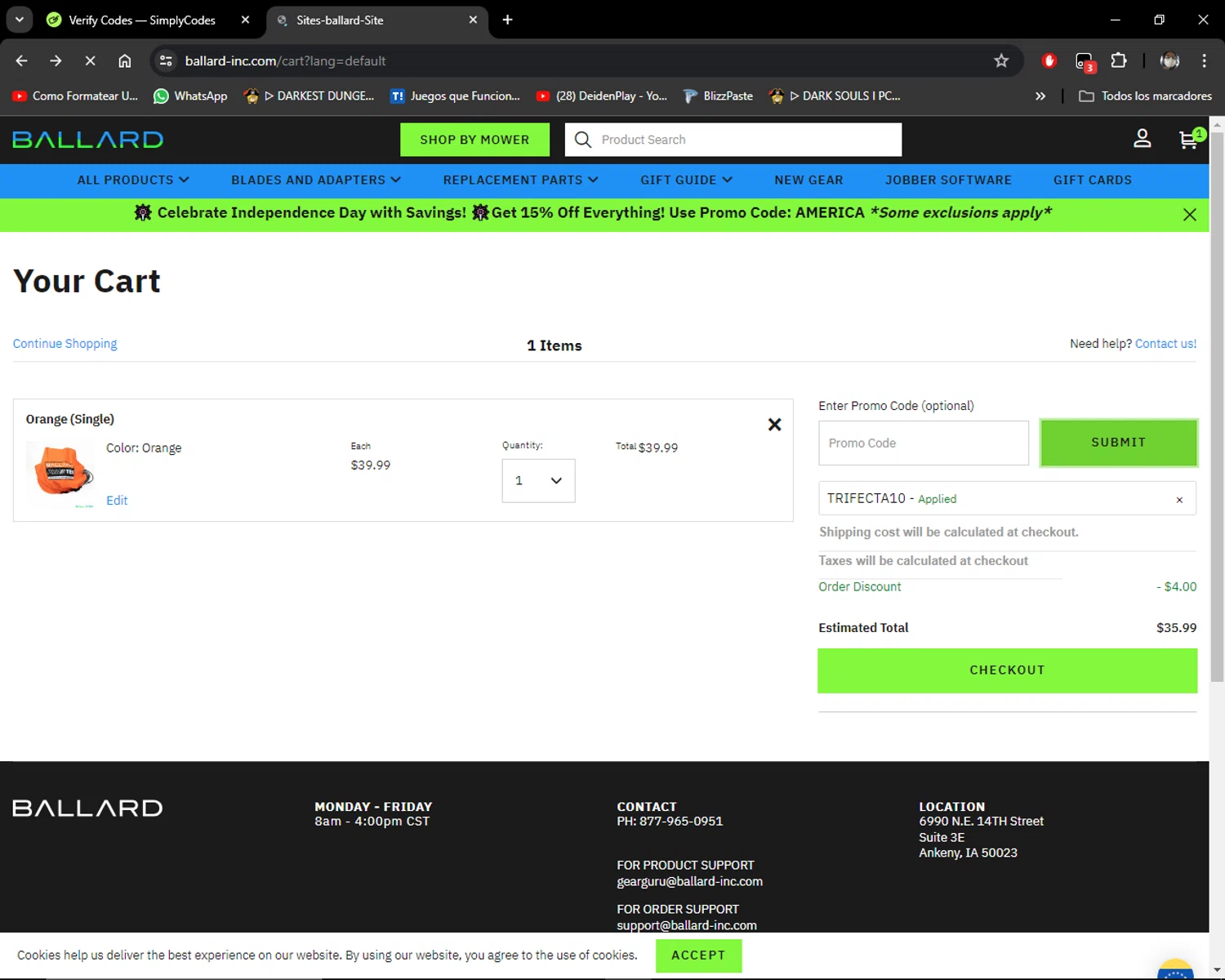The height and width of the screenshot is (980, 1225).
Task: Click the browser address bar URL
Action: [x=285, y=60]
